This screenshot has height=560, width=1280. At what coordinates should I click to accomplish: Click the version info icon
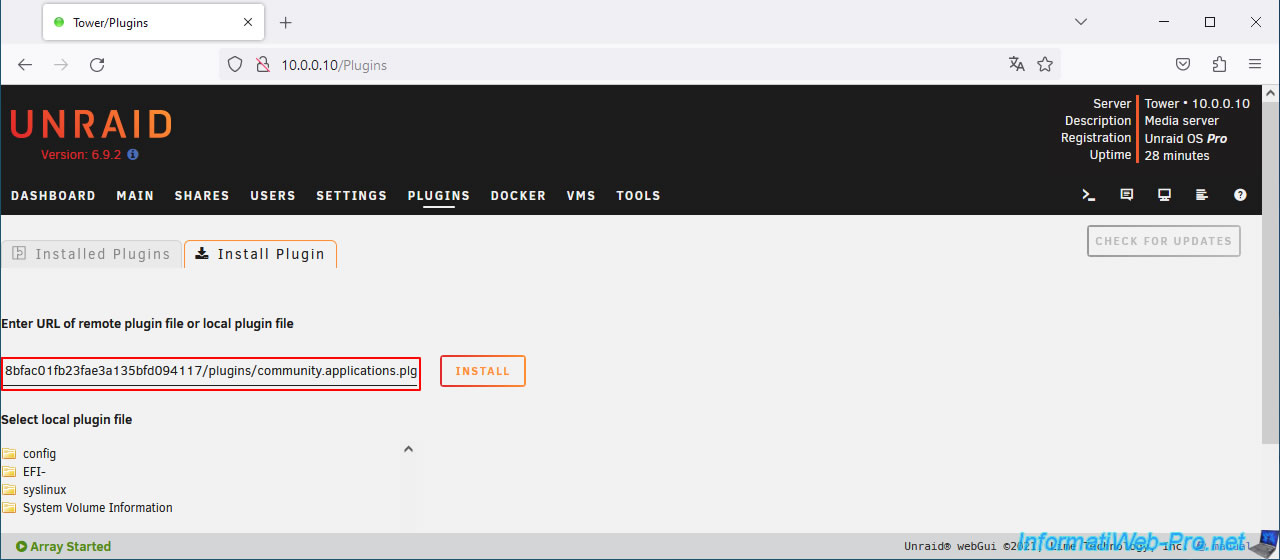pos(133,155)
